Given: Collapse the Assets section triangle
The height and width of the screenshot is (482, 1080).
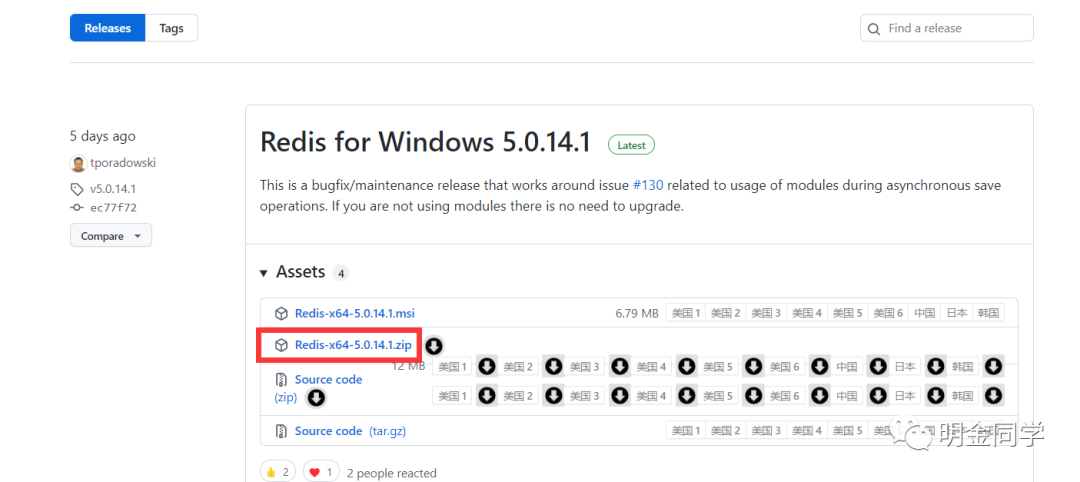Looking at the screenshot, I should tap(264, 273).
